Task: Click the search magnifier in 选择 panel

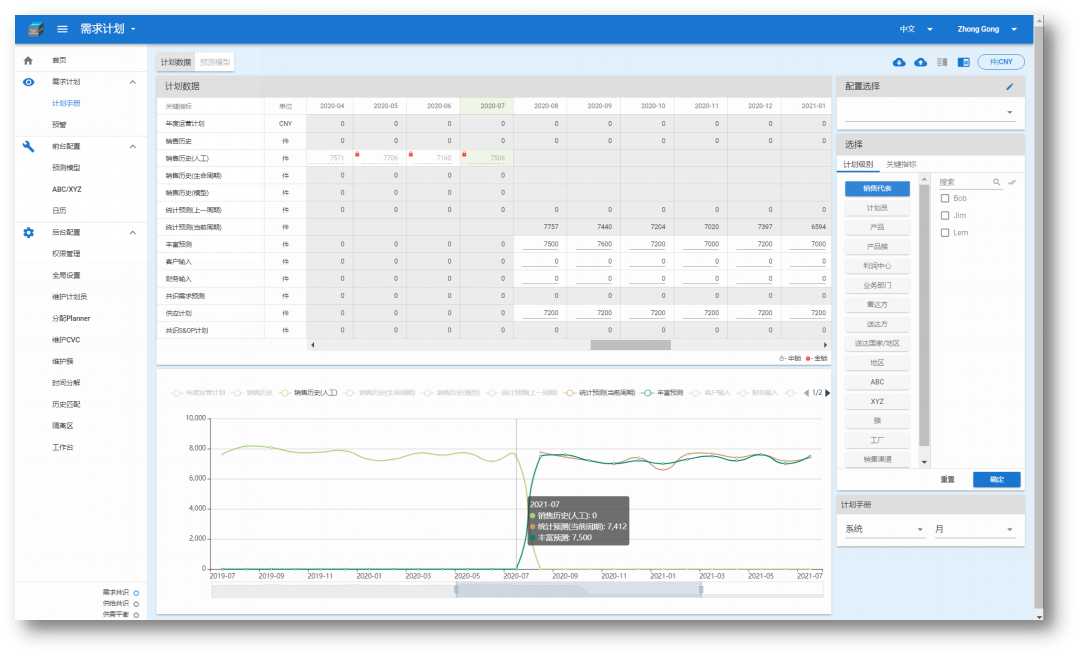Action: pos(996,182)
